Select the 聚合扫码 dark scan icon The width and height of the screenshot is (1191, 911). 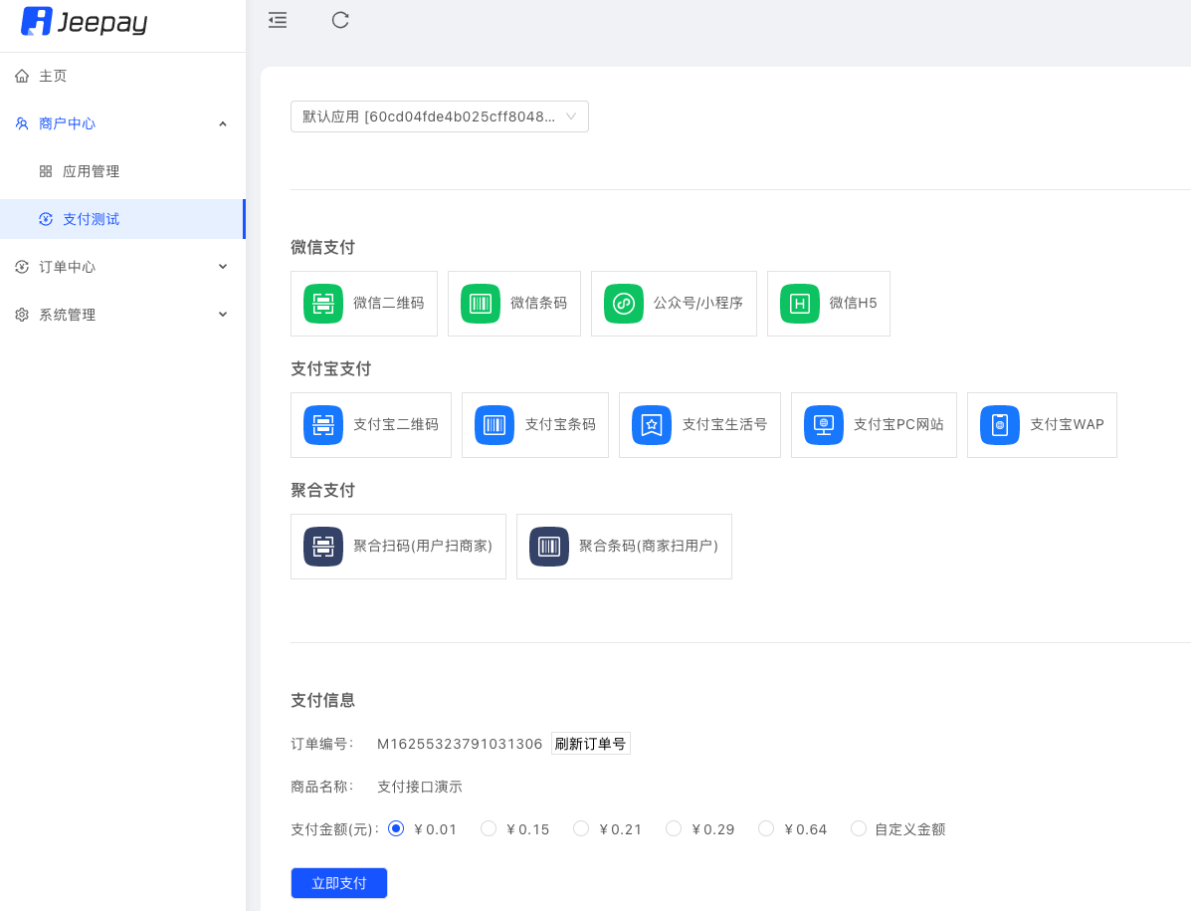[323, 546]
